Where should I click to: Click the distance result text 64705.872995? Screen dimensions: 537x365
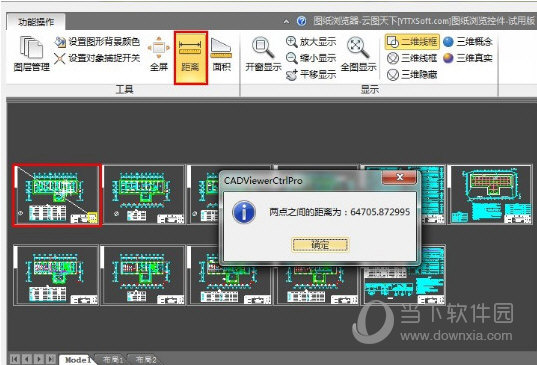pos(380,212)
